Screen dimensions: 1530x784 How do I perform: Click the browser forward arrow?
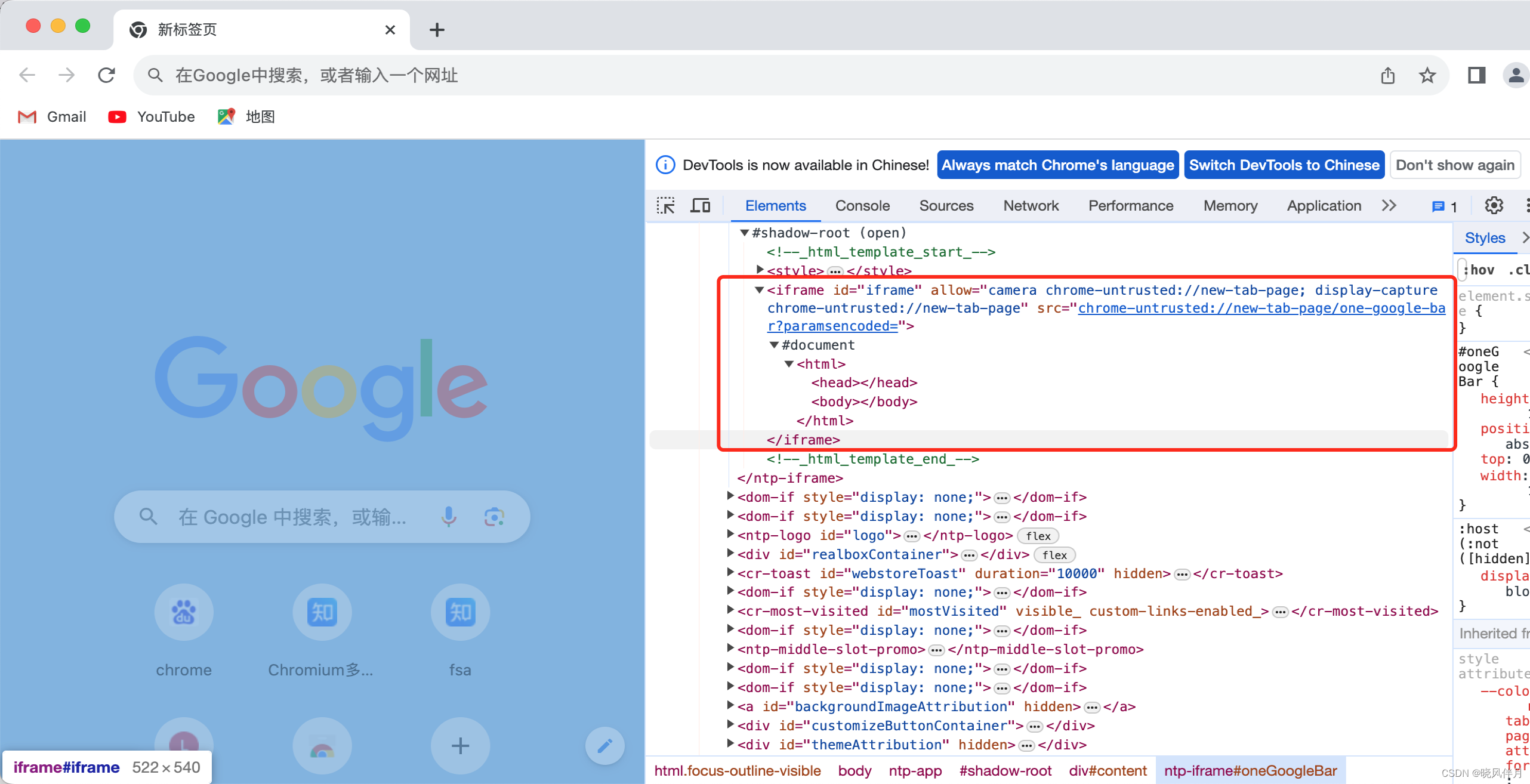tap(67, 75)
